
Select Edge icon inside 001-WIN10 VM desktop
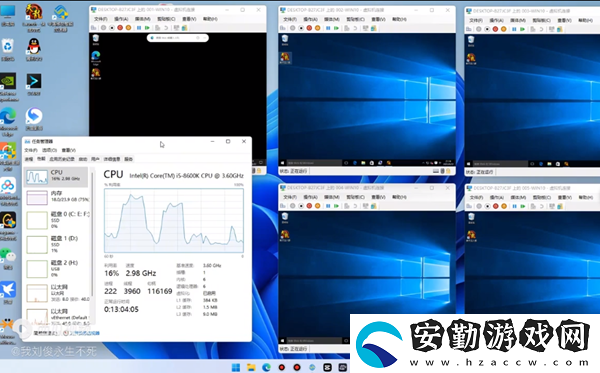[96, 57]
